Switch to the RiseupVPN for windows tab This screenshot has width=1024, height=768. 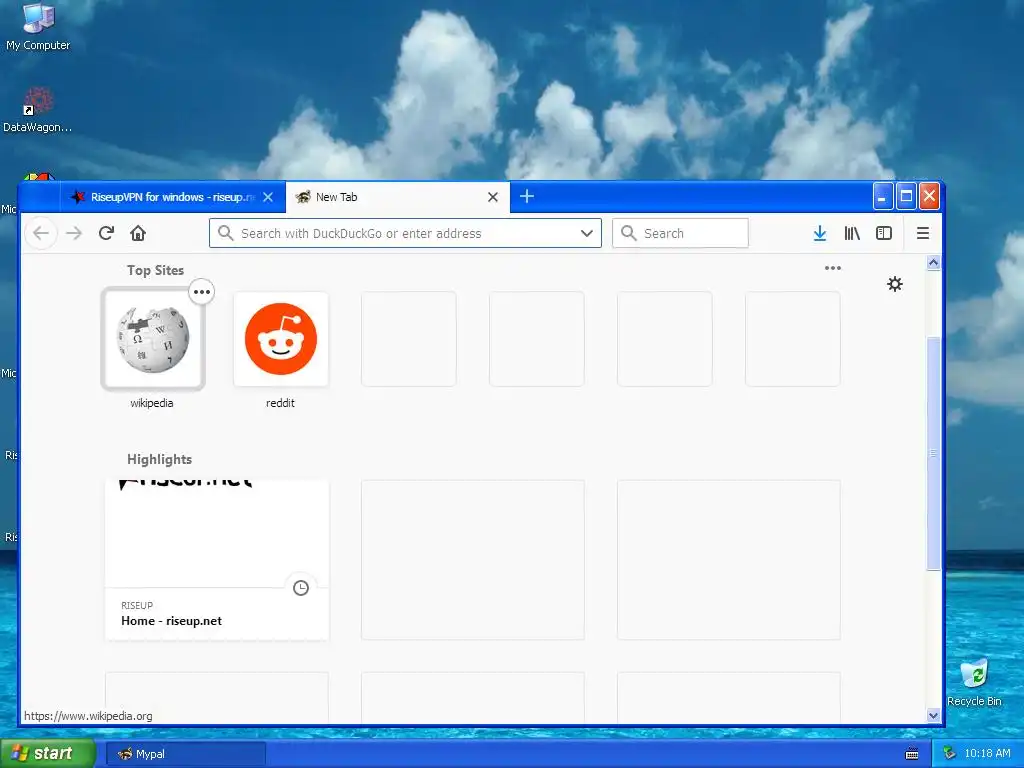[x=173, y=197]
